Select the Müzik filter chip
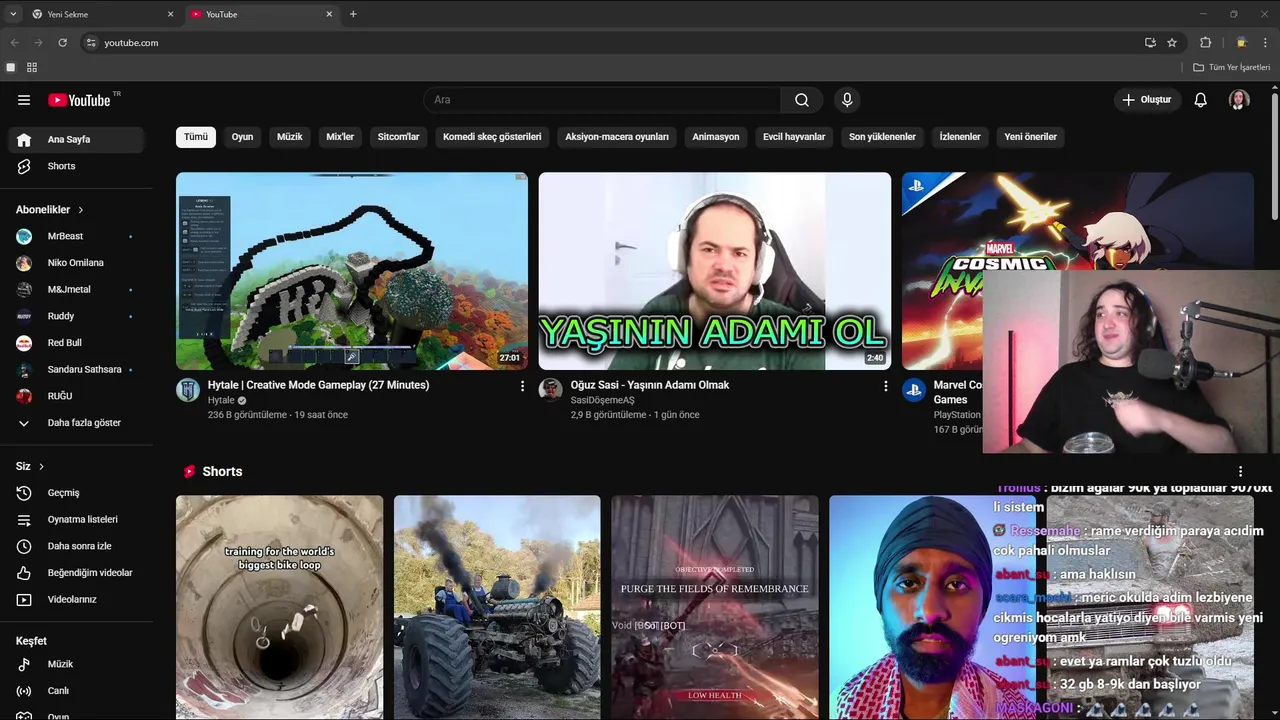The image size is (1280, 720). pos(290,137)
